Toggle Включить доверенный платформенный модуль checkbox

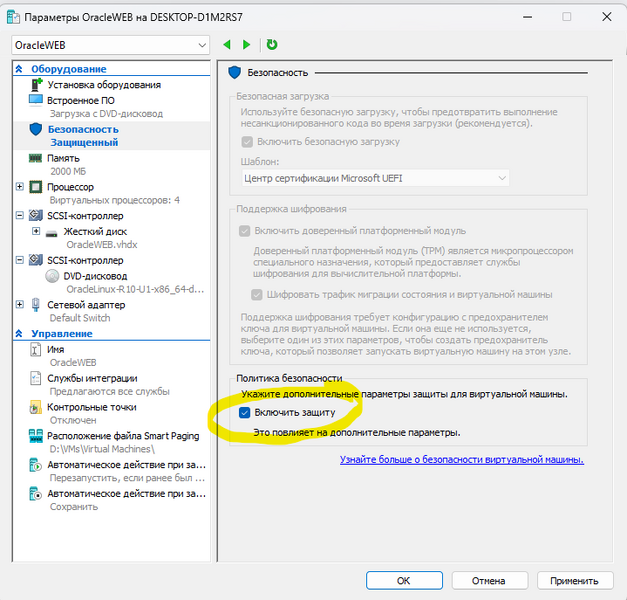[x=246, y=231]
